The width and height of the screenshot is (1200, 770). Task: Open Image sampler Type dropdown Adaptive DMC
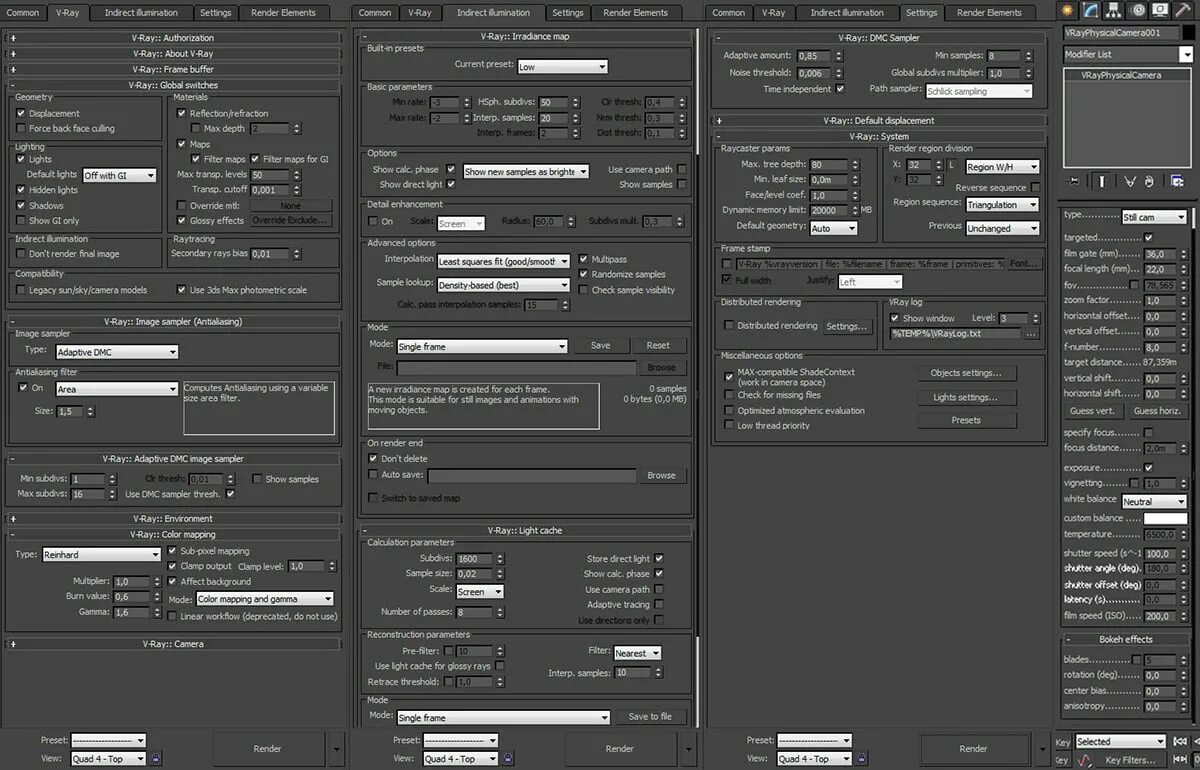116,351
